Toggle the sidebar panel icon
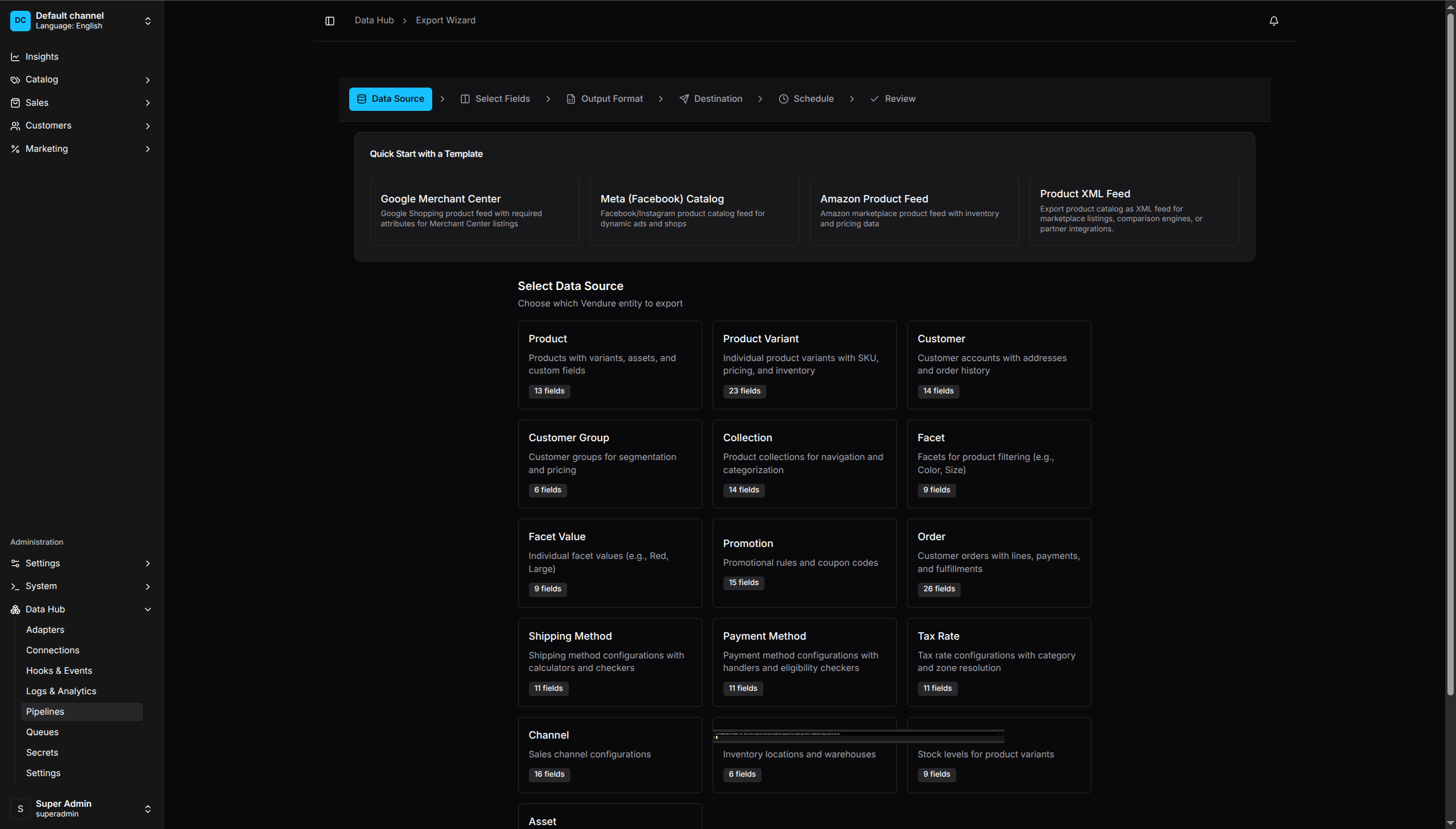The image size is (1456, 829). (329, 20)
